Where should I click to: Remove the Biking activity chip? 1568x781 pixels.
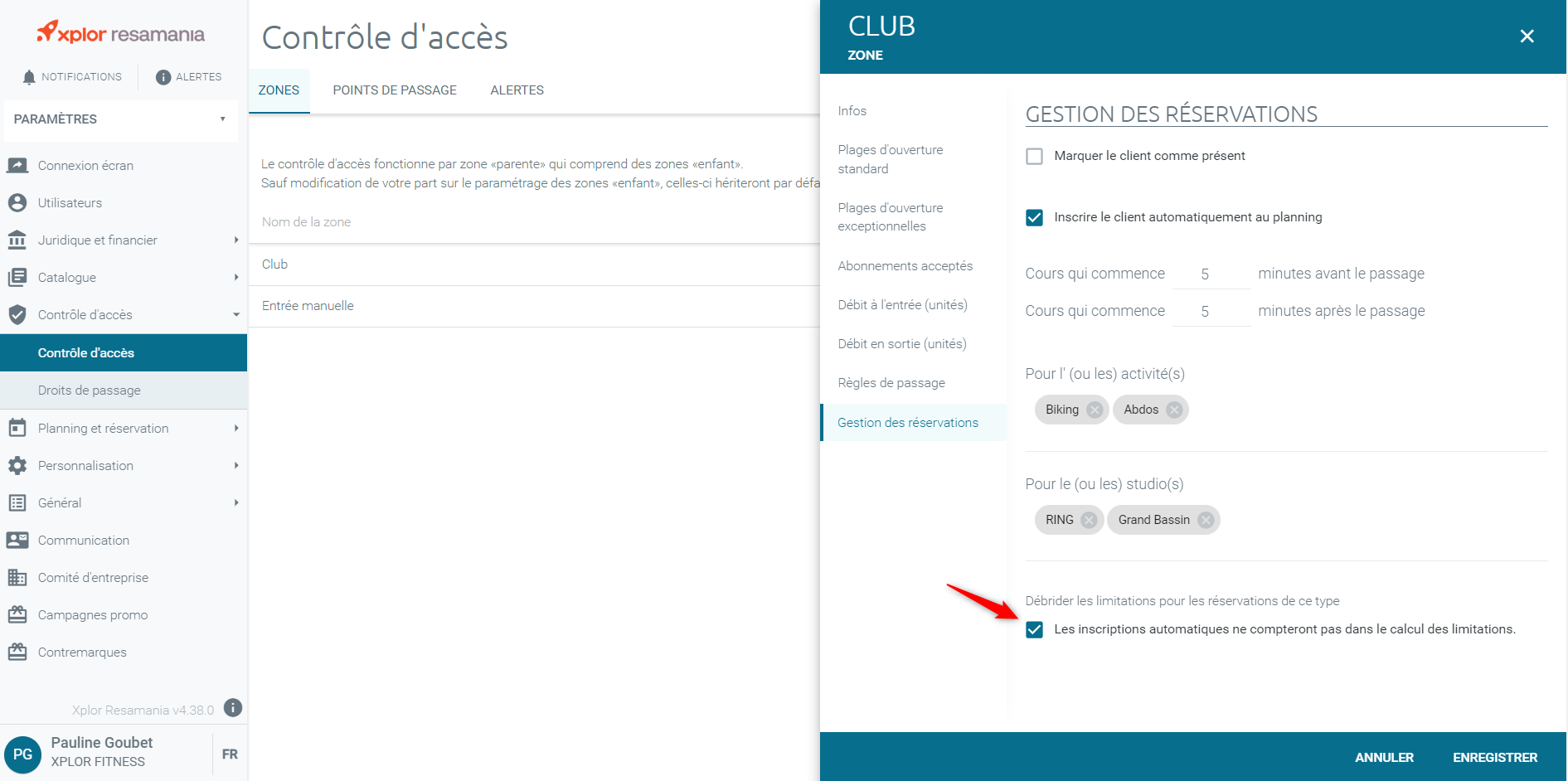pyautogui.click(x=1095, y=410)
